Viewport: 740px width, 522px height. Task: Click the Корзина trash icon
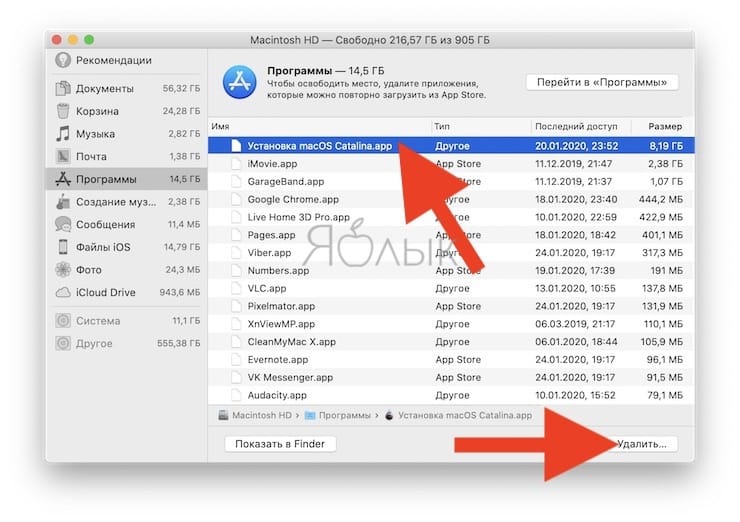[x=63, y=111]
